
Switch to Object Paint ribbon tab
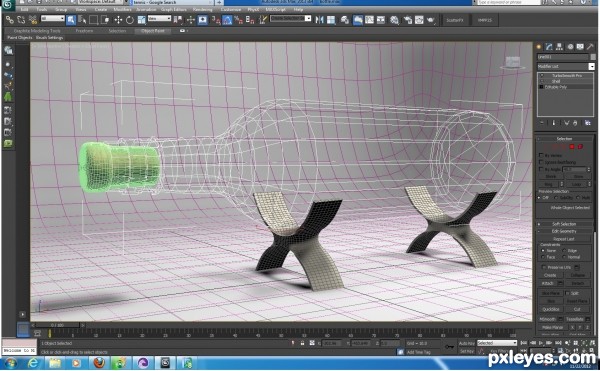[153, 31]
